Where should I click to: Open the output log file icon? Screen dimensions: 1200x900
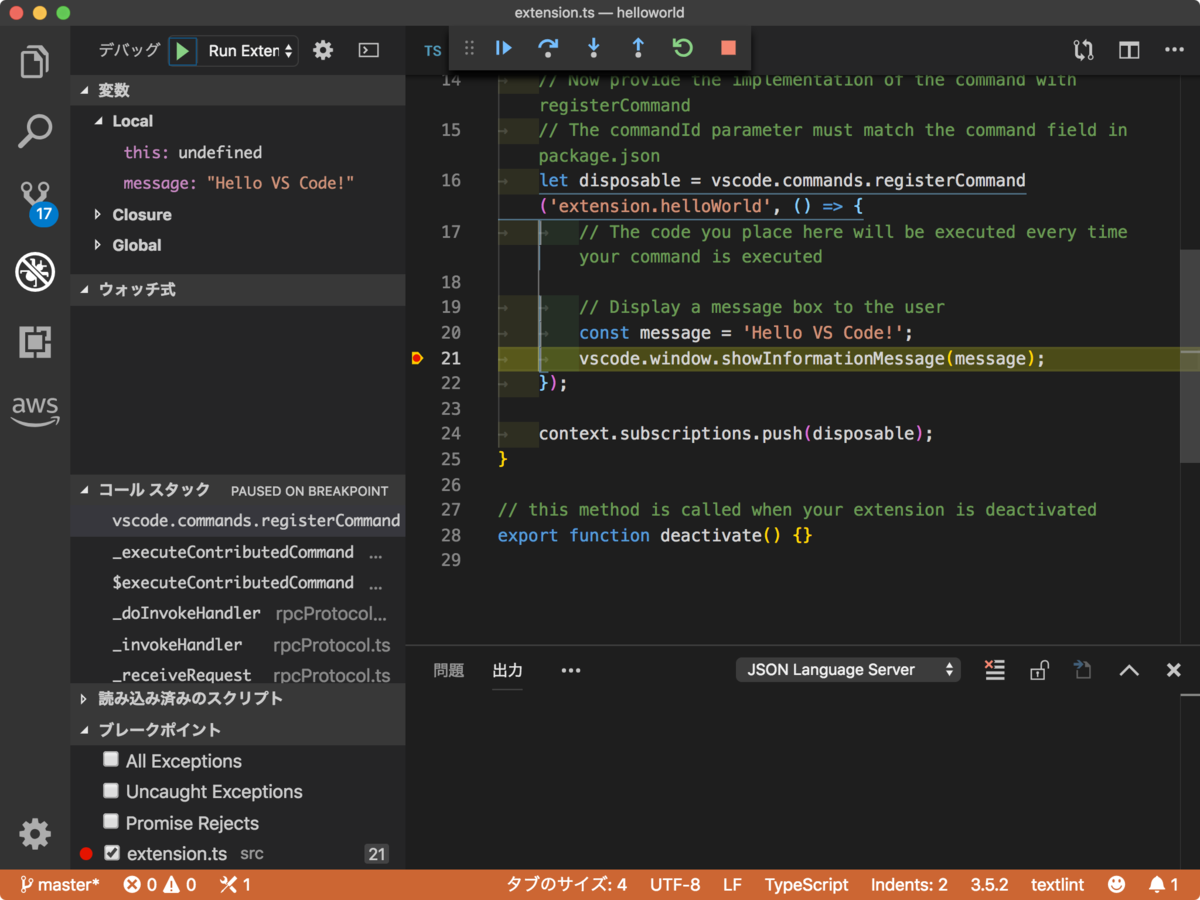[x=1083, y=670]
